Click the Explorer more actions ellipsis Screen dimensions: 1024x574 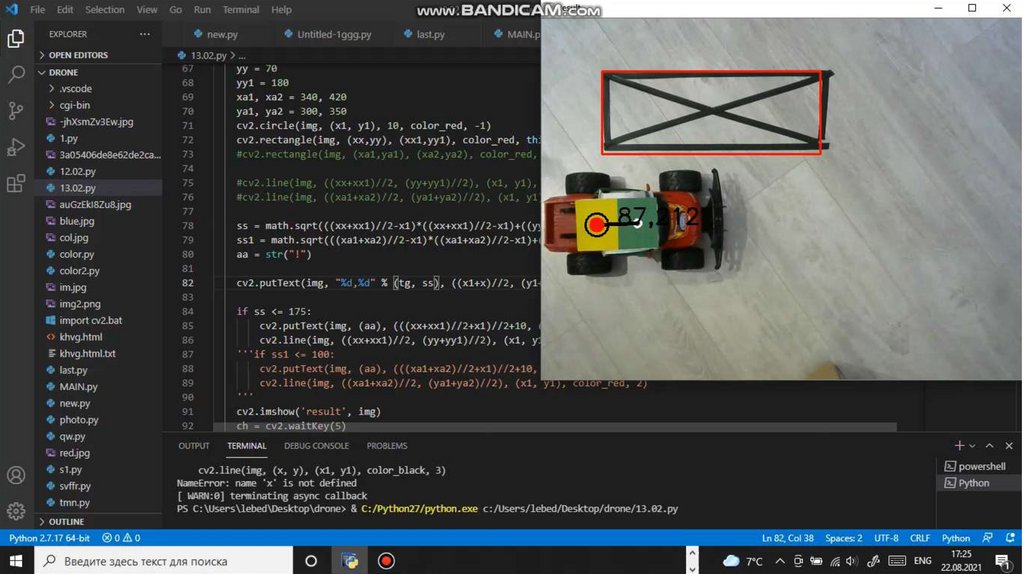click(x=145, y=34)
